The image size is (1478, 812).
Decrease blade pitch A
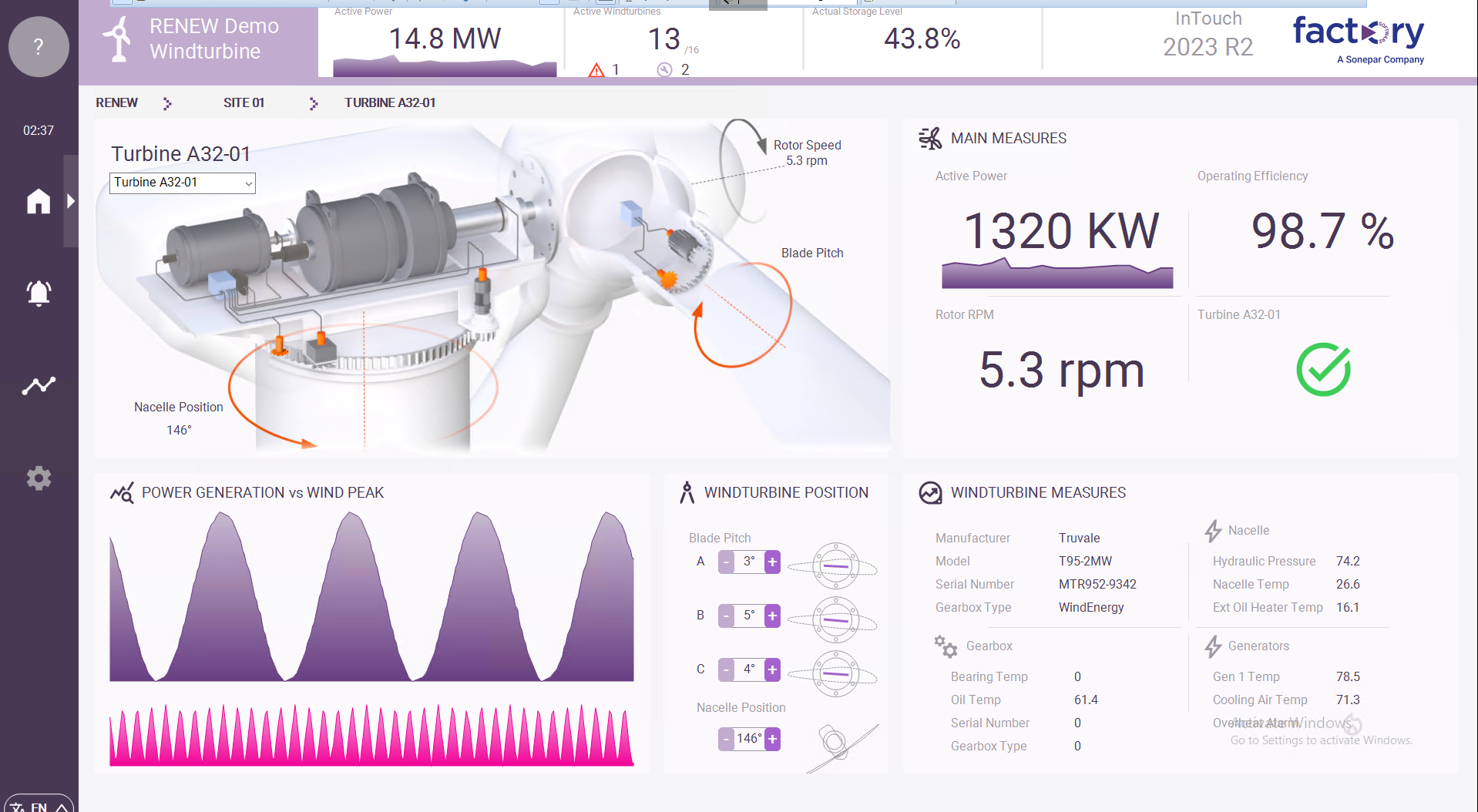point(726,562)
